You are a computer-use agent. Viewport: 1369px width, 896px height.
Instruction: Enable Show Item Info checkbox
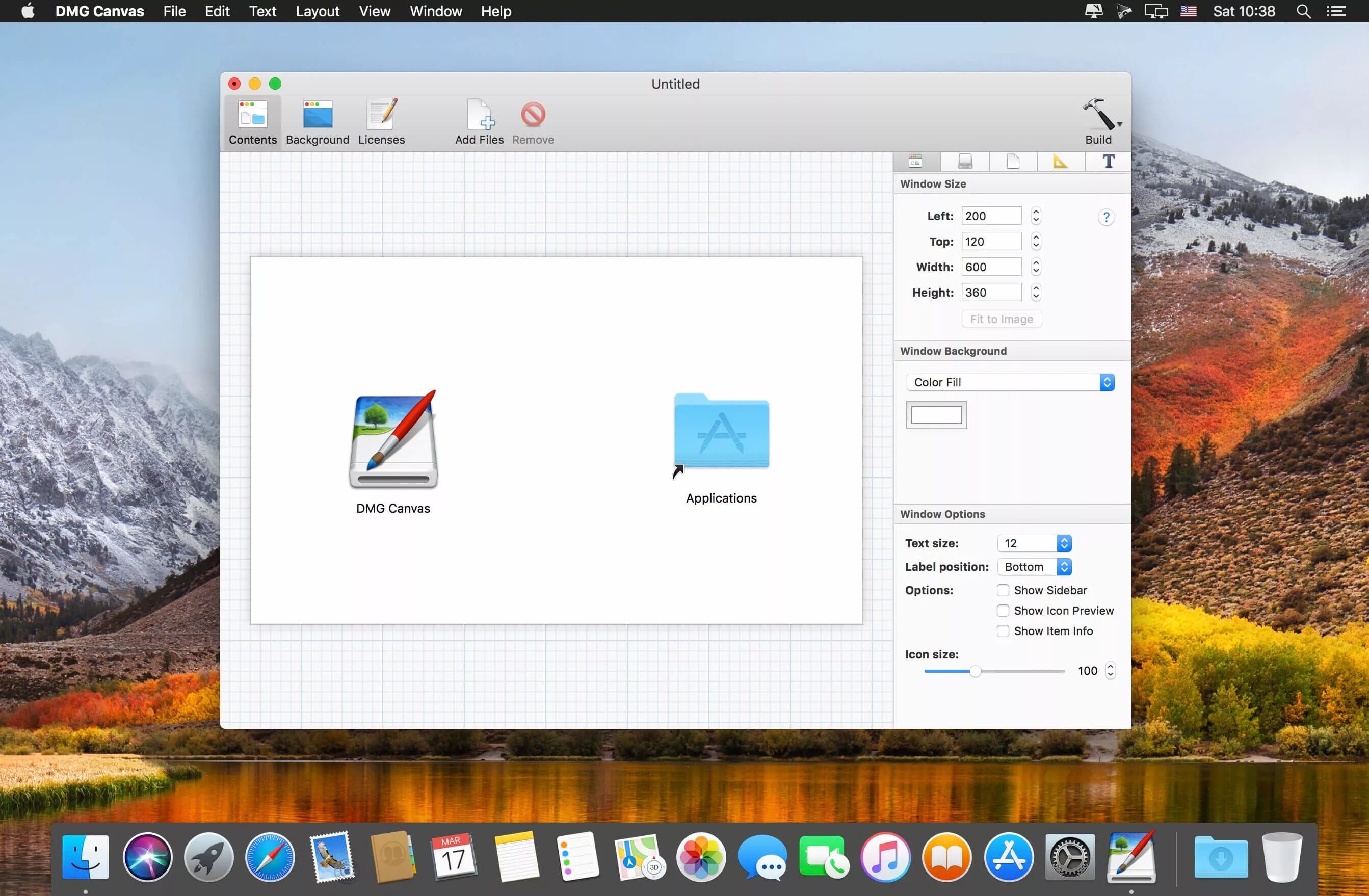point(1002,631)
